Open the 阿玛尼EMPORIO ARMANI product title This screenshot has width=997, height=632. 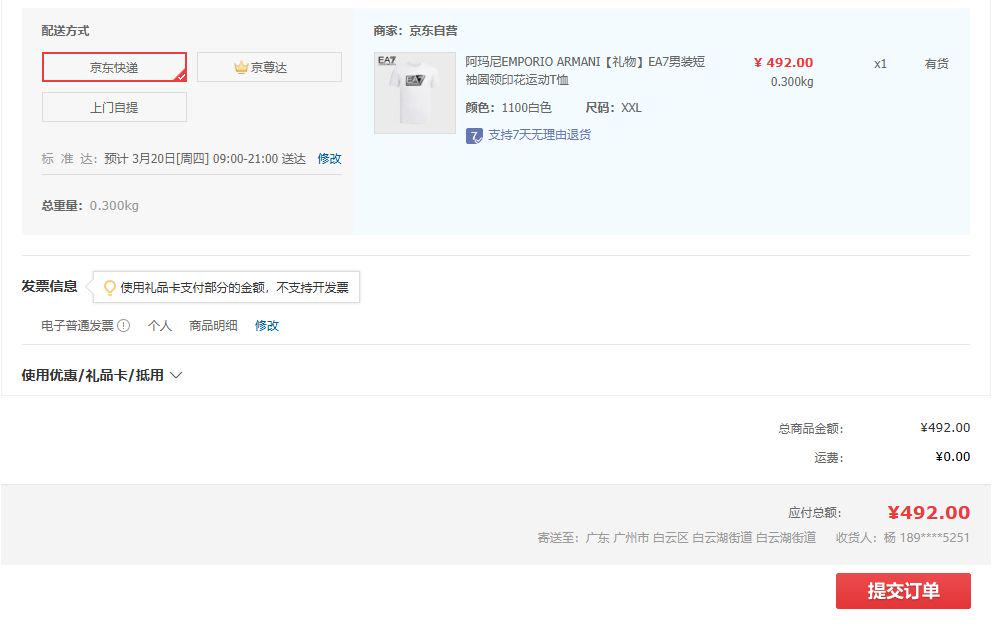click(x=585, y=71)
